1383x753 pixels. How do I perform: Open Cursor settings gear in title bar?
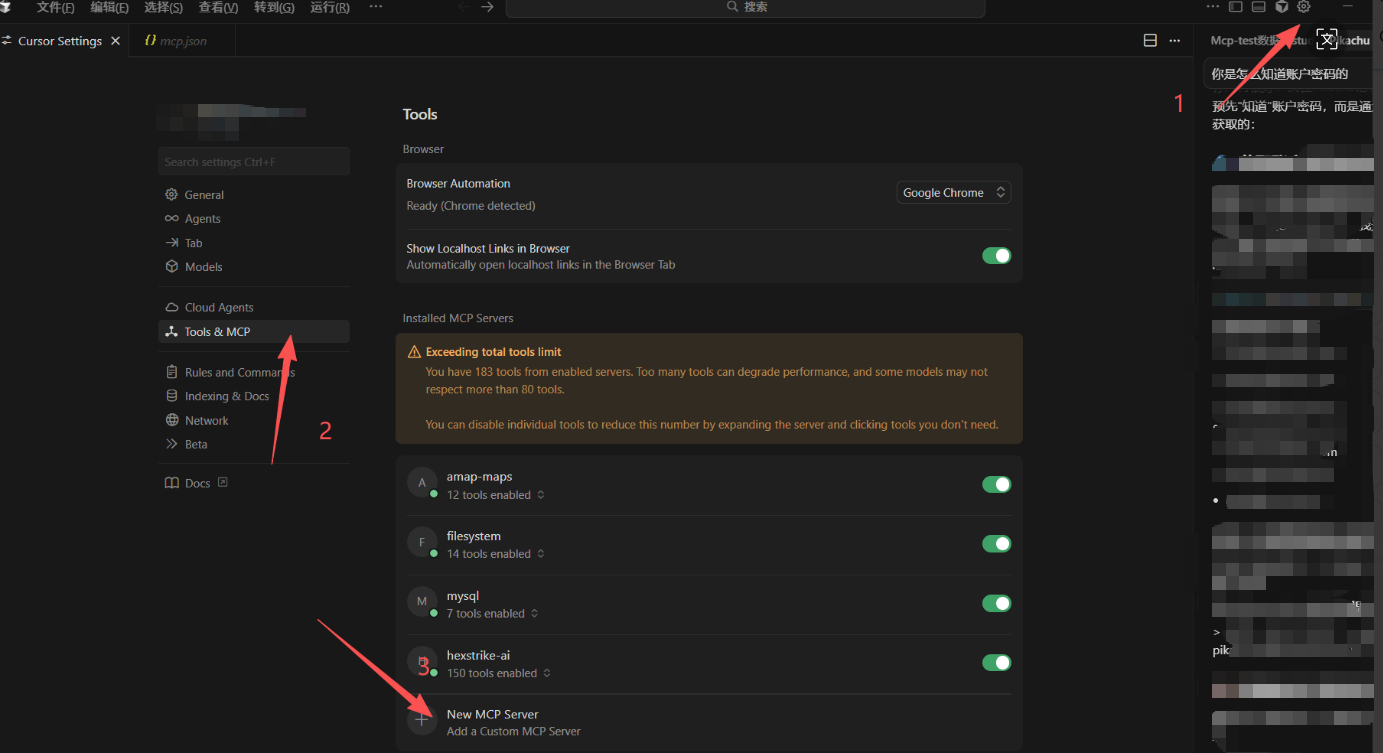1304,7
